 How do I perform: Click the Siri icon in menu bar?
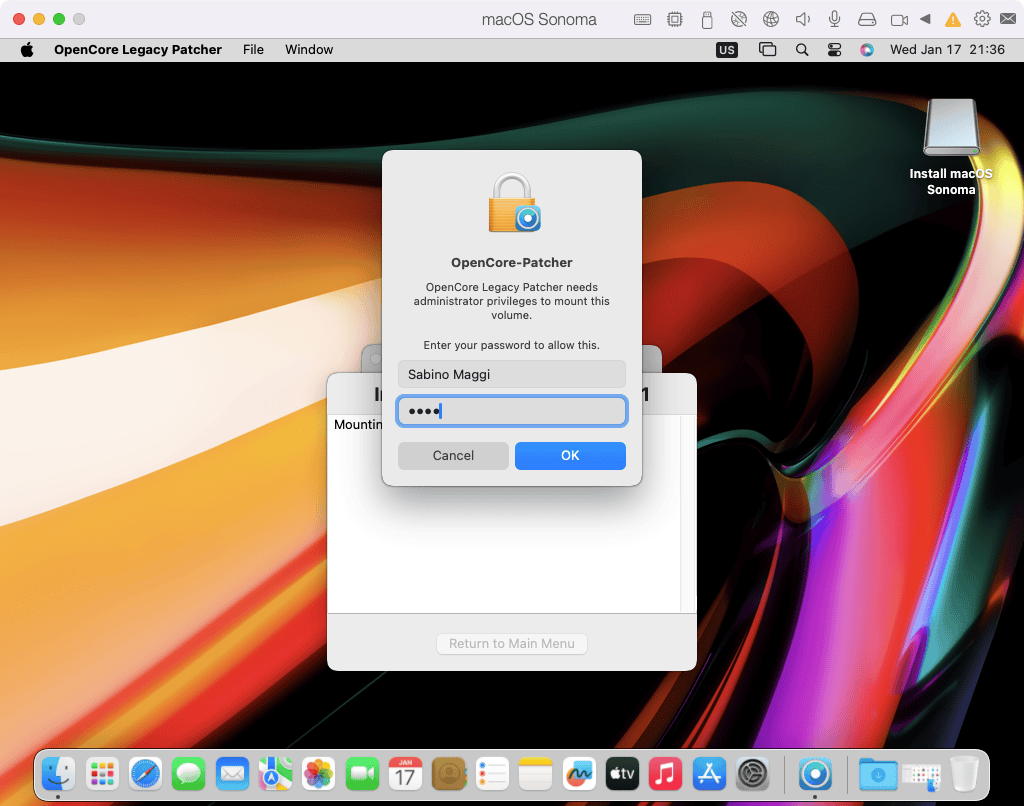(867, 49)
